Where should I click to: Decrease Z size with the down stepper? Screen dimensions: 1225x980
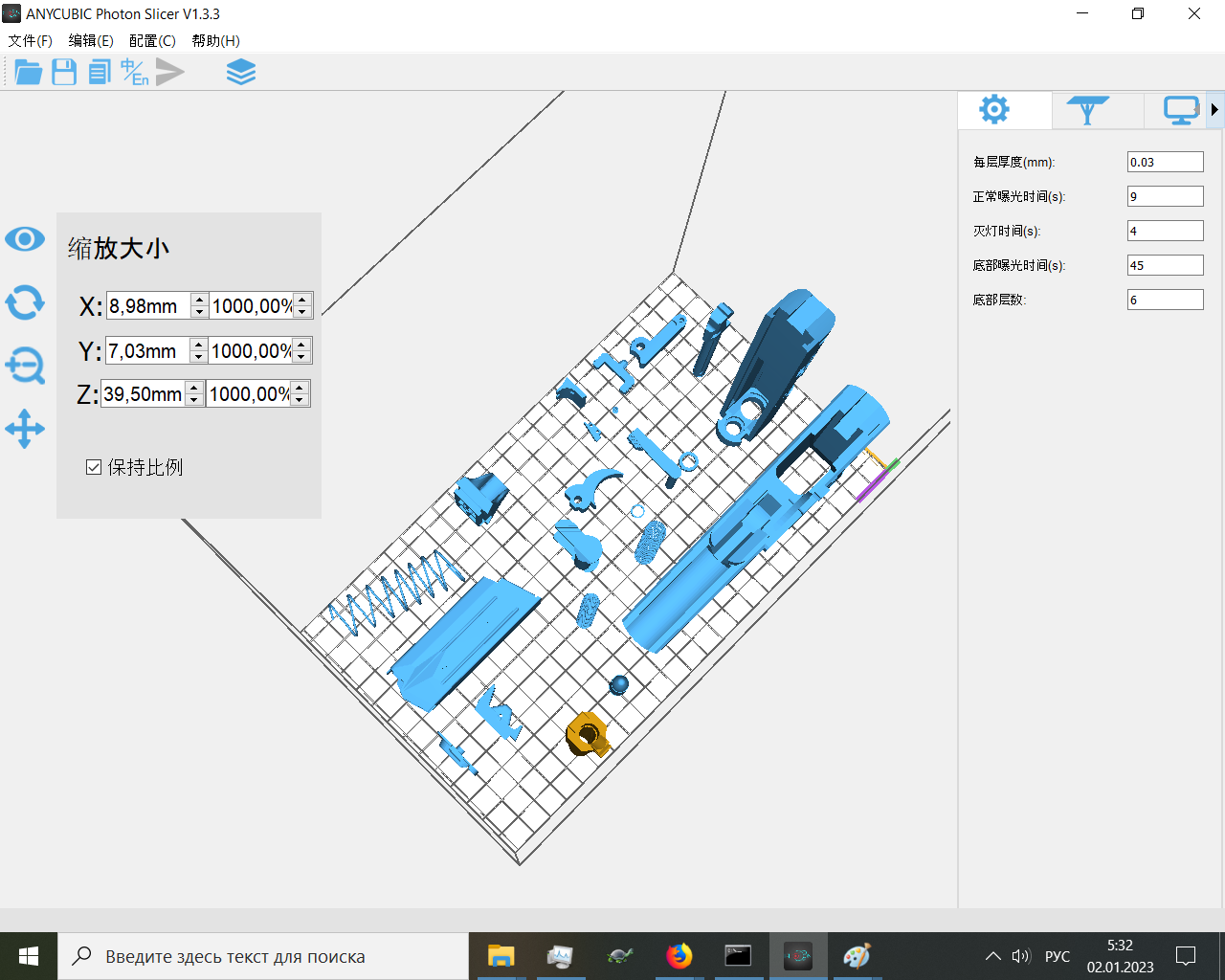pos(194,400)
